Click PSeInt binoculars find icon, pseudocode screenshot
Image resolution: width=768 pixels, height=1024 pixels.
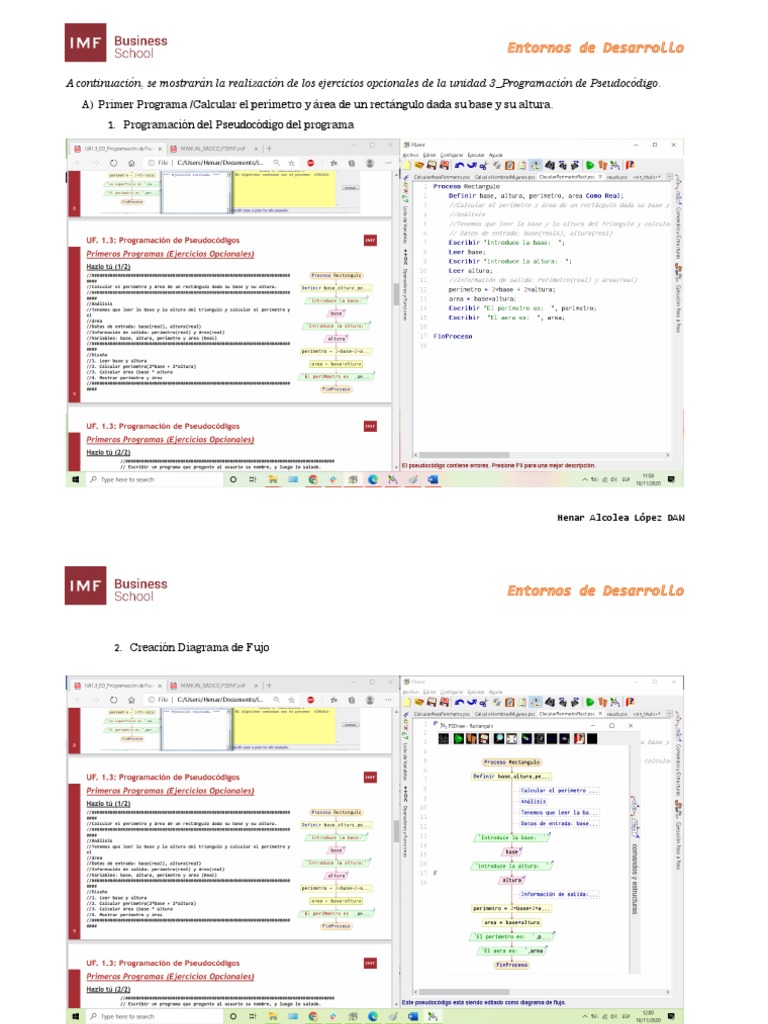[550, 165]
